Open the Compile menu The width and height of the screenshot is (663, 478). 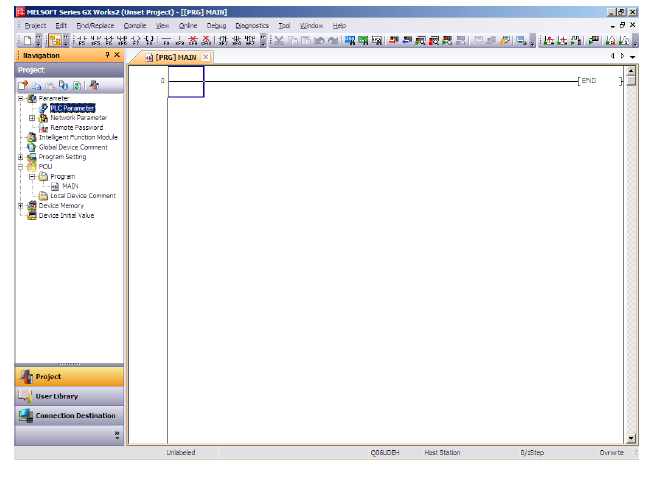pyautogui.click(x=134, y=25)
